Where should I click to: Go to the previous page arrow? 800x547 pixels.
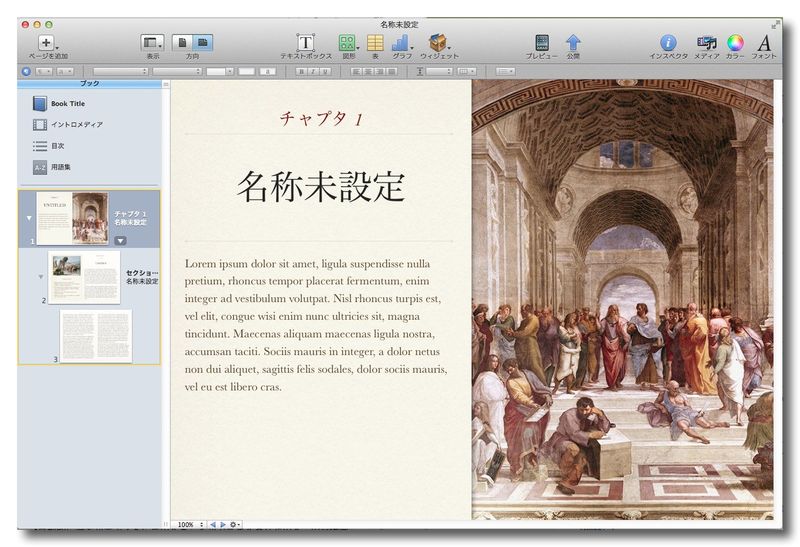pos(213,525)
